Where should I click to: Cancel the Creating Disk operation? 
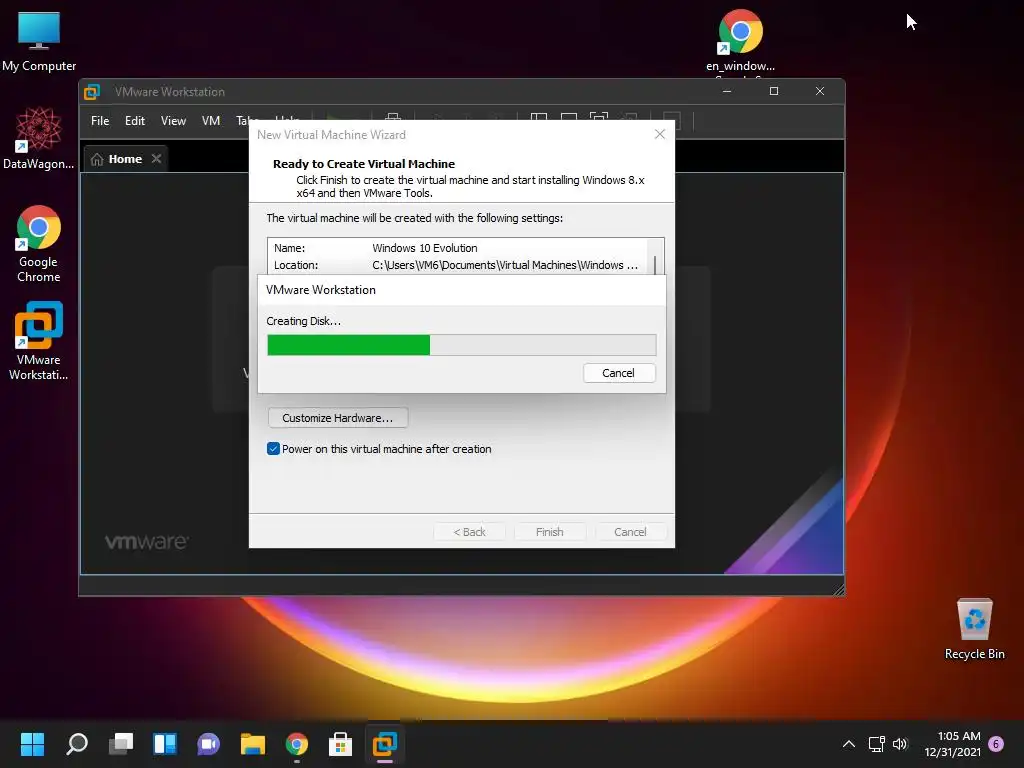[618, 373]
